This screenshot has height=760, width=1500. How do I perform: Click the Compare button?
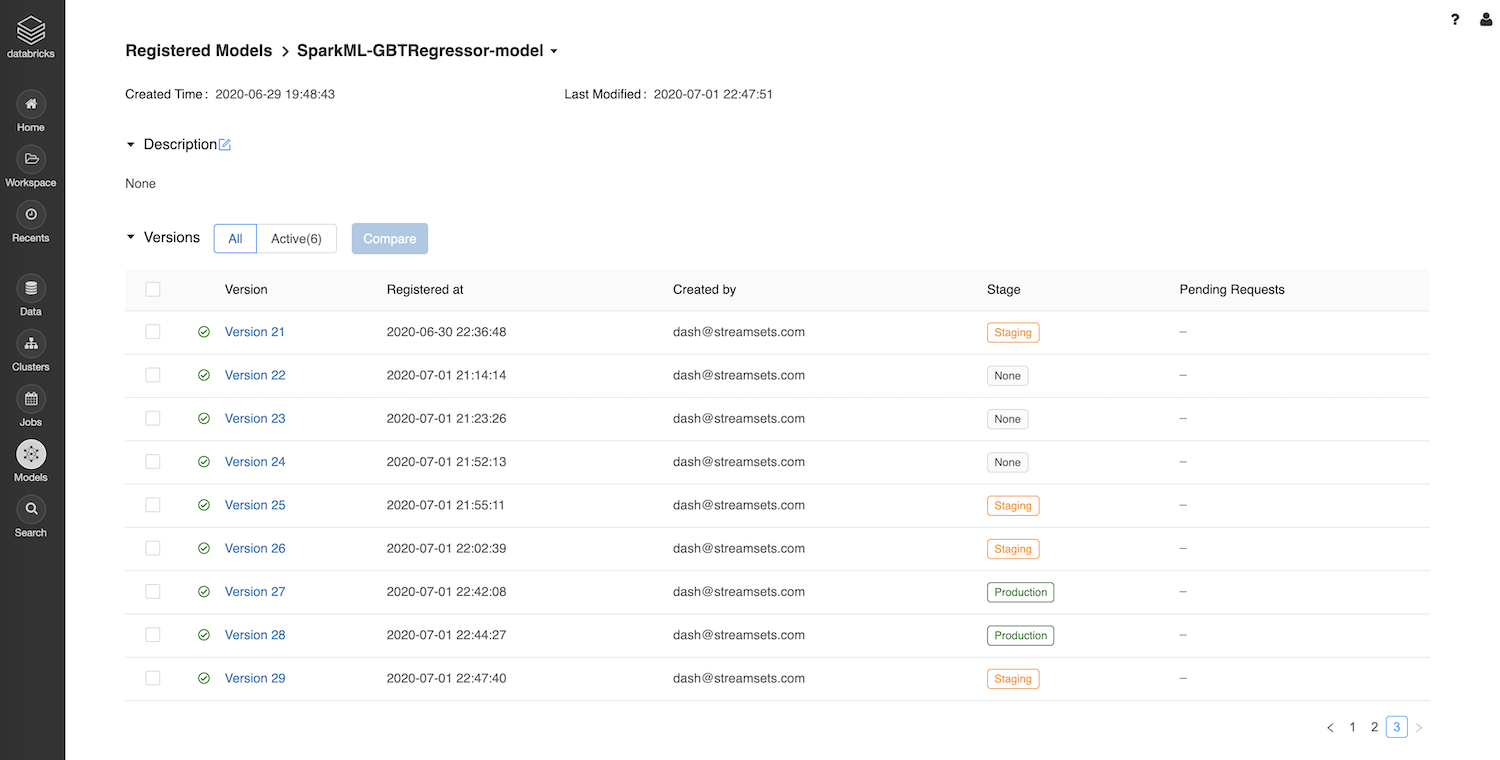390,239
